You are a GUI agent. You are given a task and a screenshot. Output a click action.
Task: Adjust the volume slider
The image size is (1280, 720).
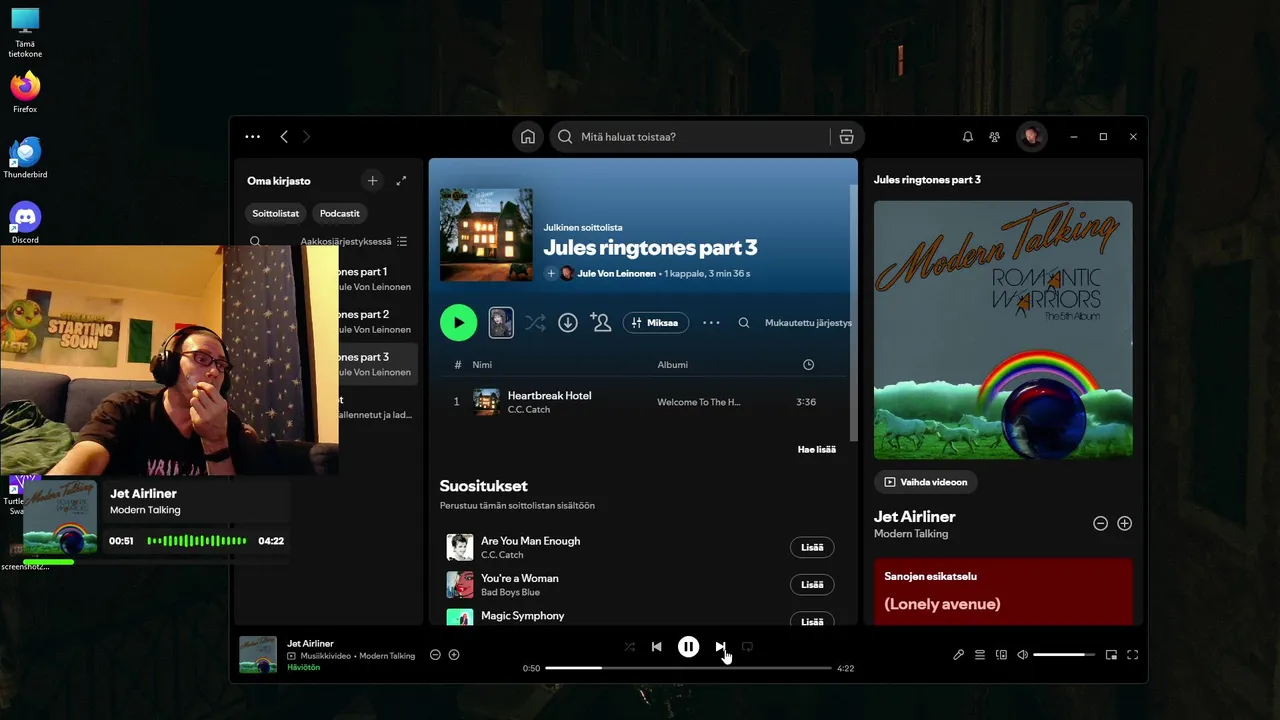pyautogui.click(x=1064, y=655)
